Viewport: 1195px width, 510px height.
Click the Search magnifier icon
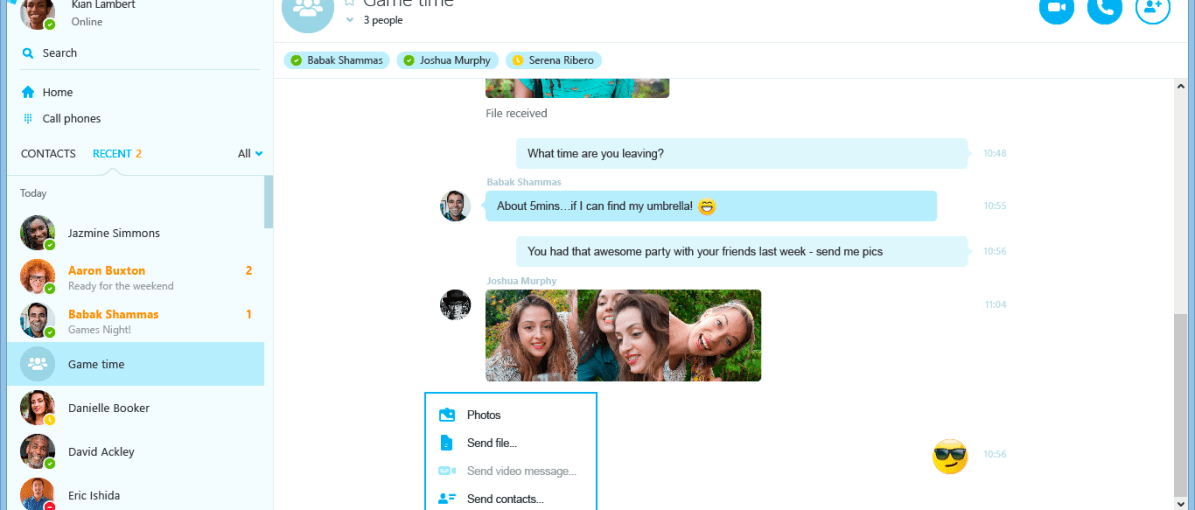pos(28,53)
